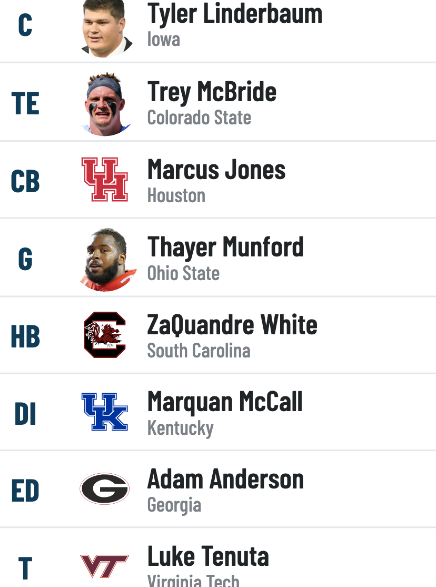The image size is (436, 587).
Task: Select Thayer Munford player name
Action: coord(225,247)
